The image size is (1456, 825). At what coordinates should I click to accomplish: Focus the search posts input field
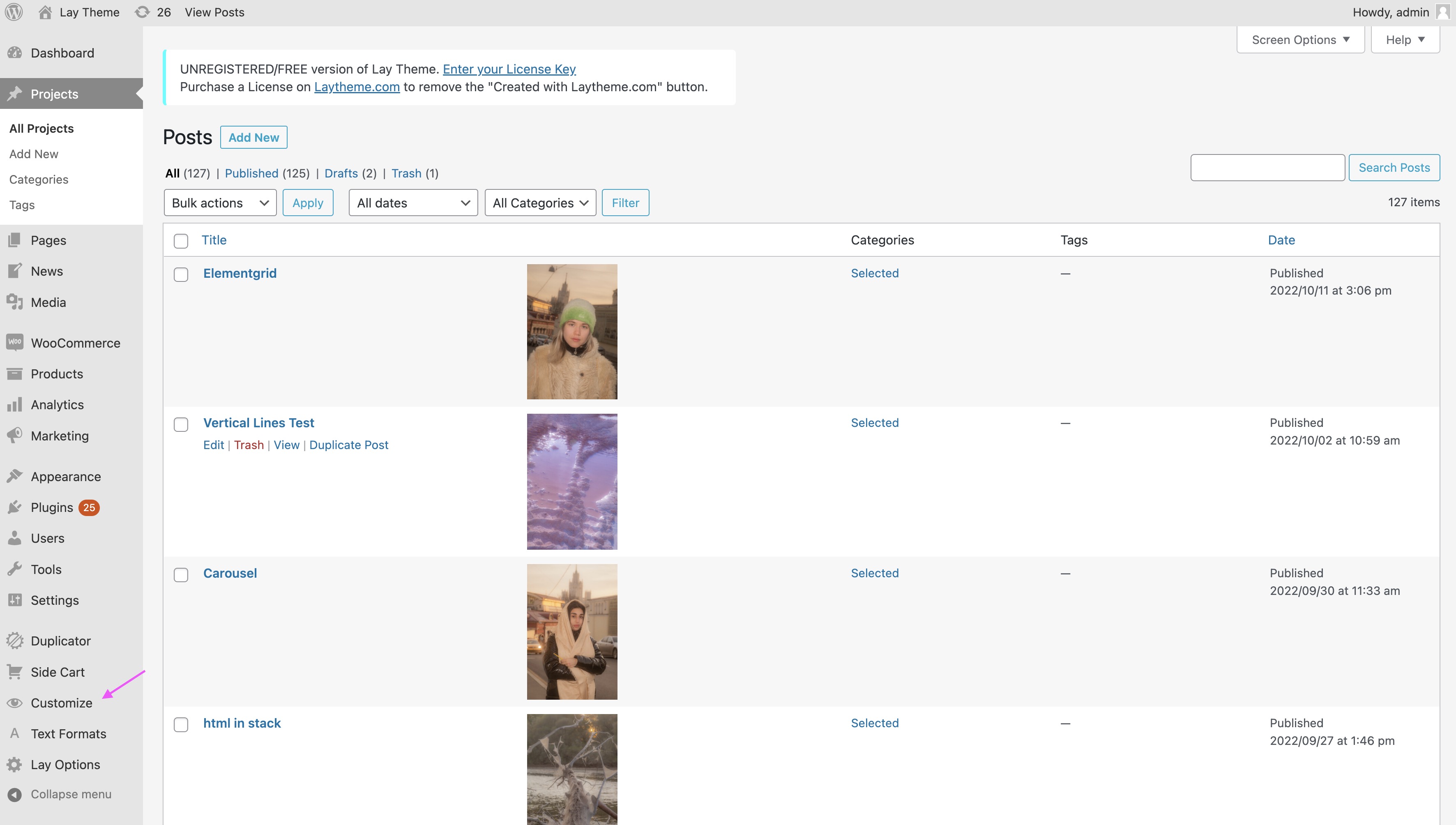pos(1267,167)
